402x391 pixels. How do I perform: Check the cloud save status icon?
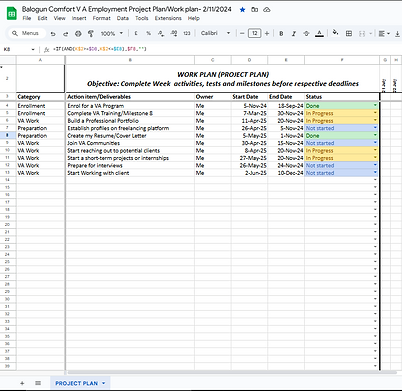click(x=267, y=10)
